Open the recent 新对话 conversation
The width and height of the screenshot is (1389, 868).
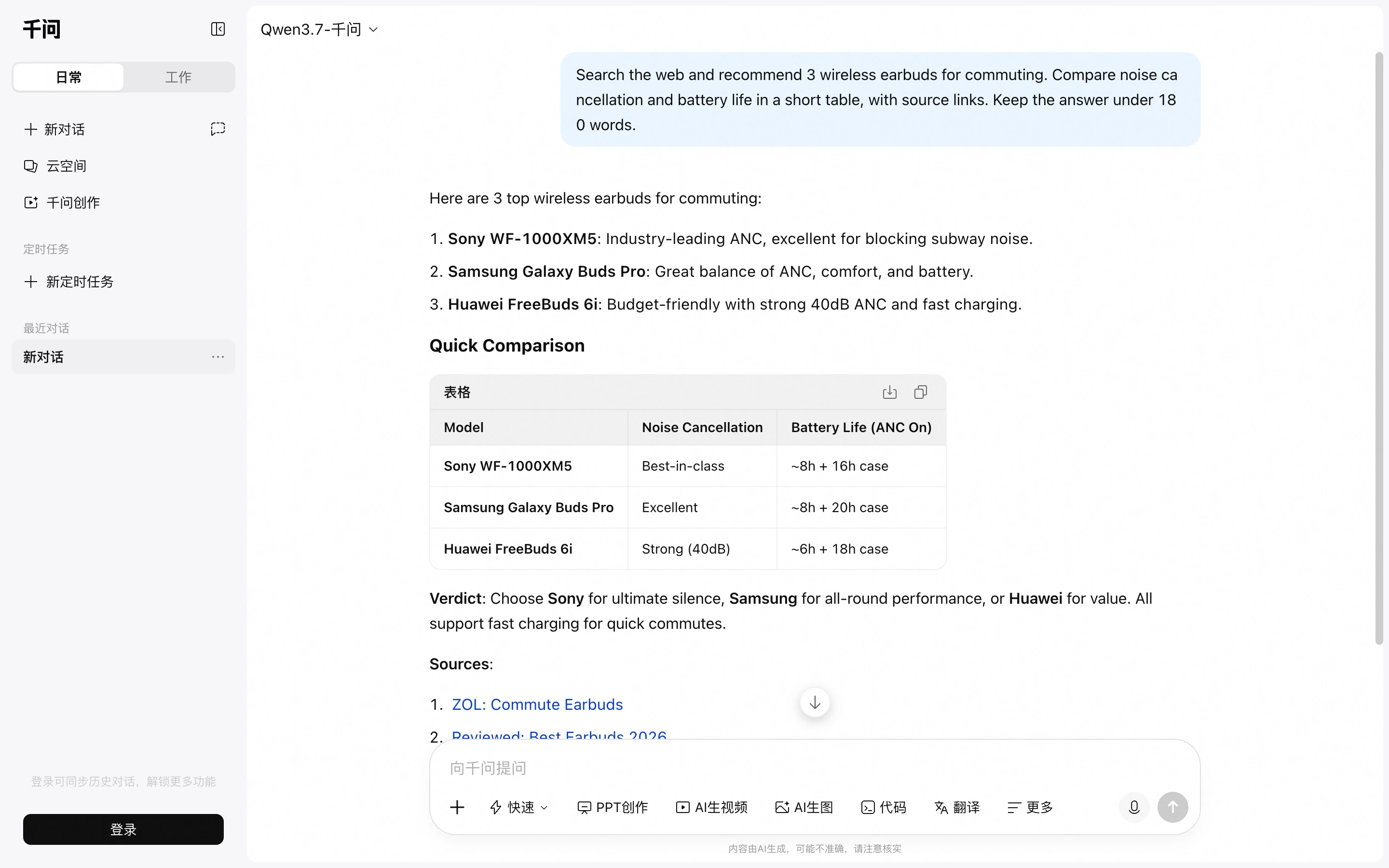123,357
